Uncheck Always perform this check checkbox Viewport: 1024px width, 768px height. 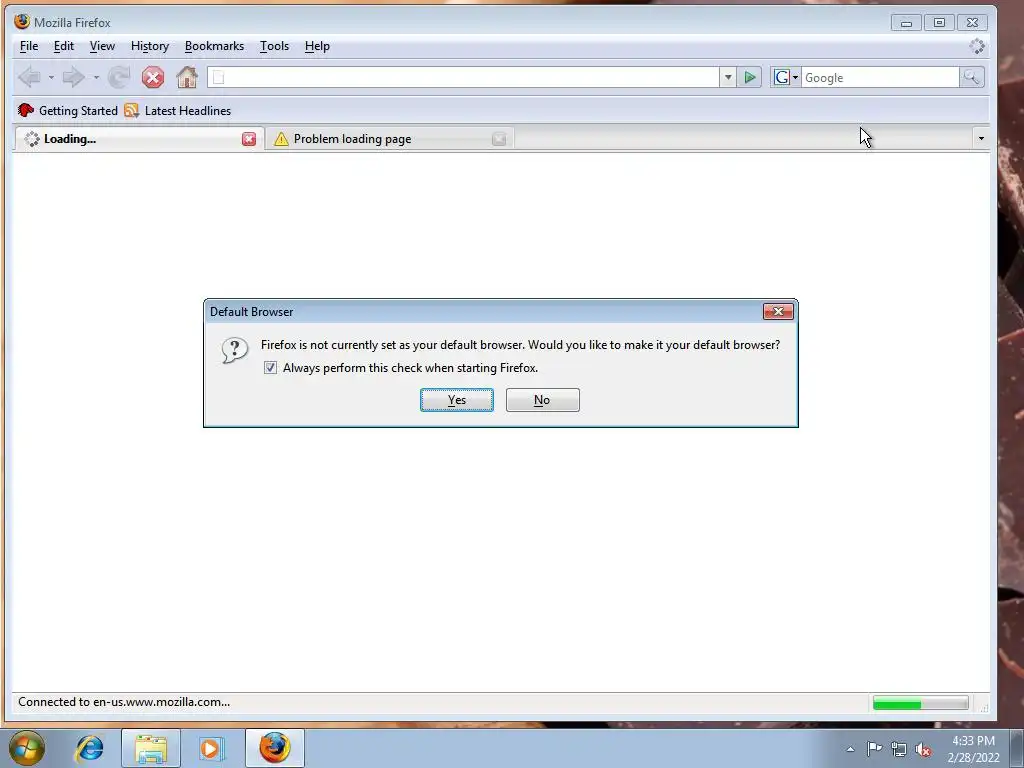270,368
